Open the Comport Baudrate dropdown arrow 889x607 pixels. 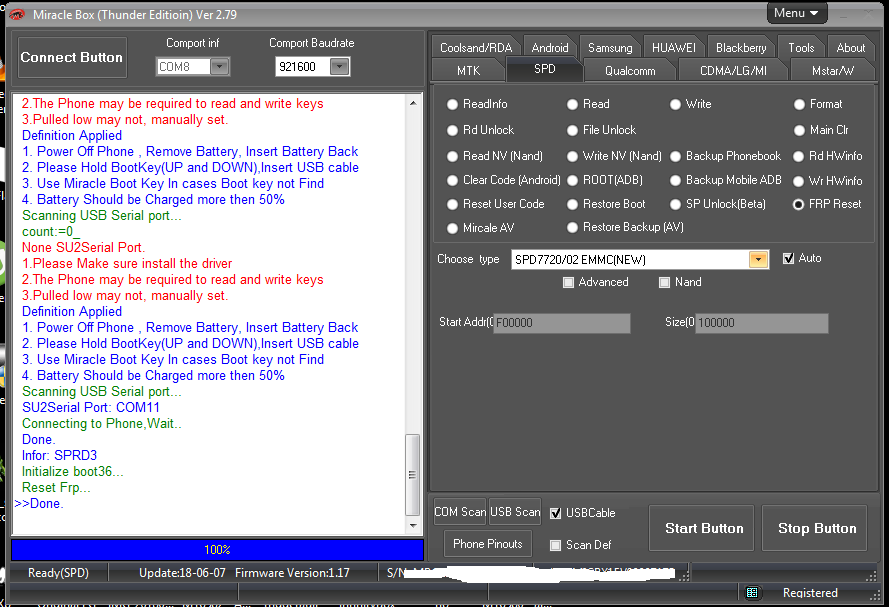(x=339, y=67)
